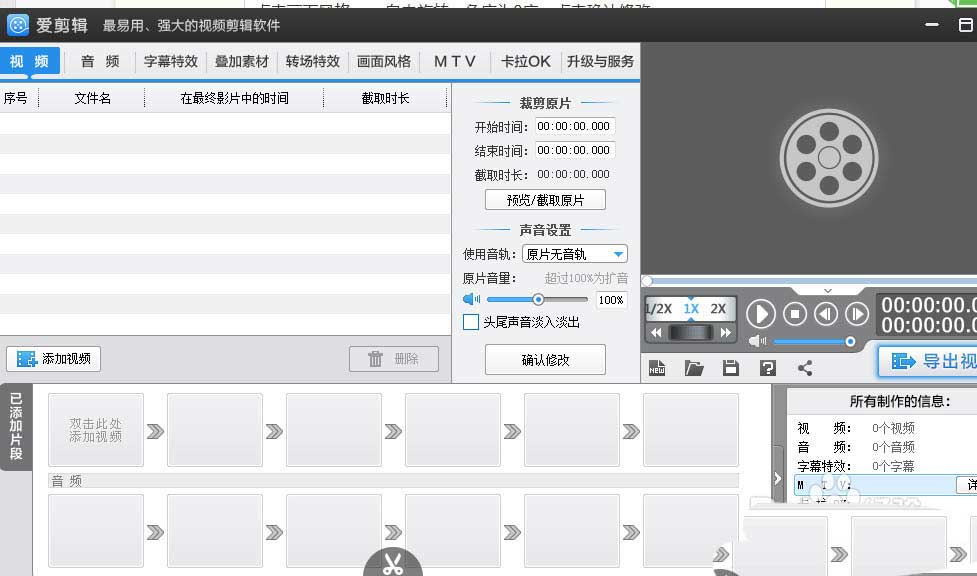Screen dimensions: 977x576
Task: Click the 0个音频 info text
Action: tap(894, 447)
